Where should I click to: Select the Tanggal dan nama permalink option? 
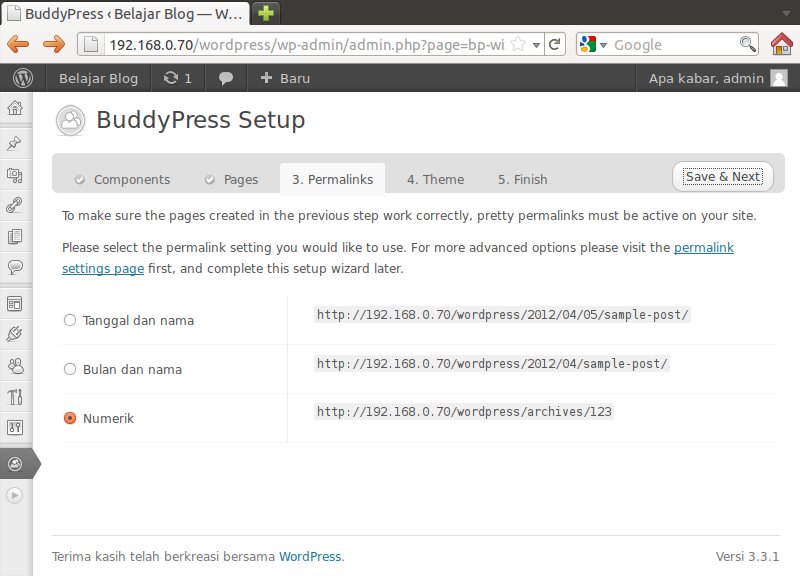tap(70, 320)
